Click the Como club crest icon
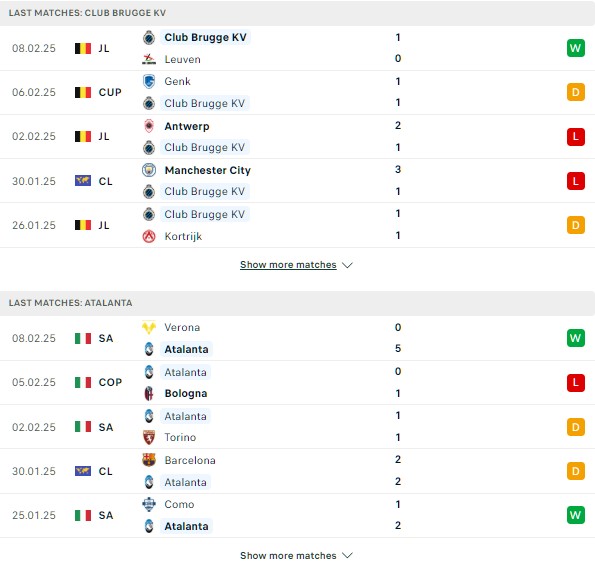 pos(149,504)
